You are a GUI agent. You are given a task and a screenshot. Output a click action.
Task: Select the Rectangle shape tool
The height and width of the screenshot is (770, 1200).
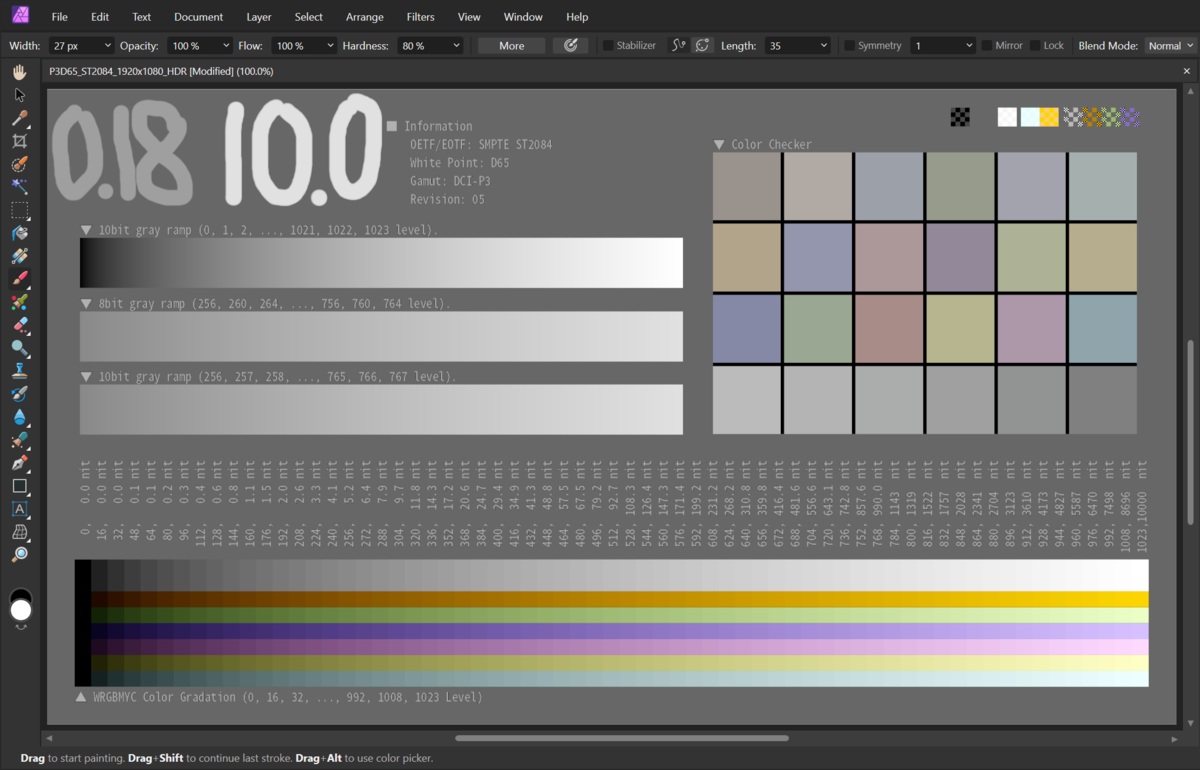click(19, 486)
